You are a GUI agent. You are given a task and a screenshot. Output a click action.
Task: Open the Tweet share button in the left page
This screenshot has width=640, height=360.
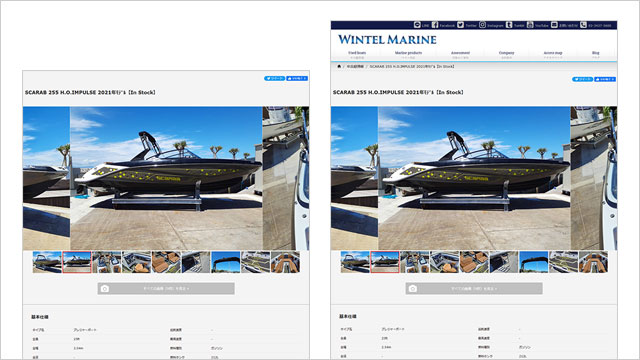tap(274, 78)
